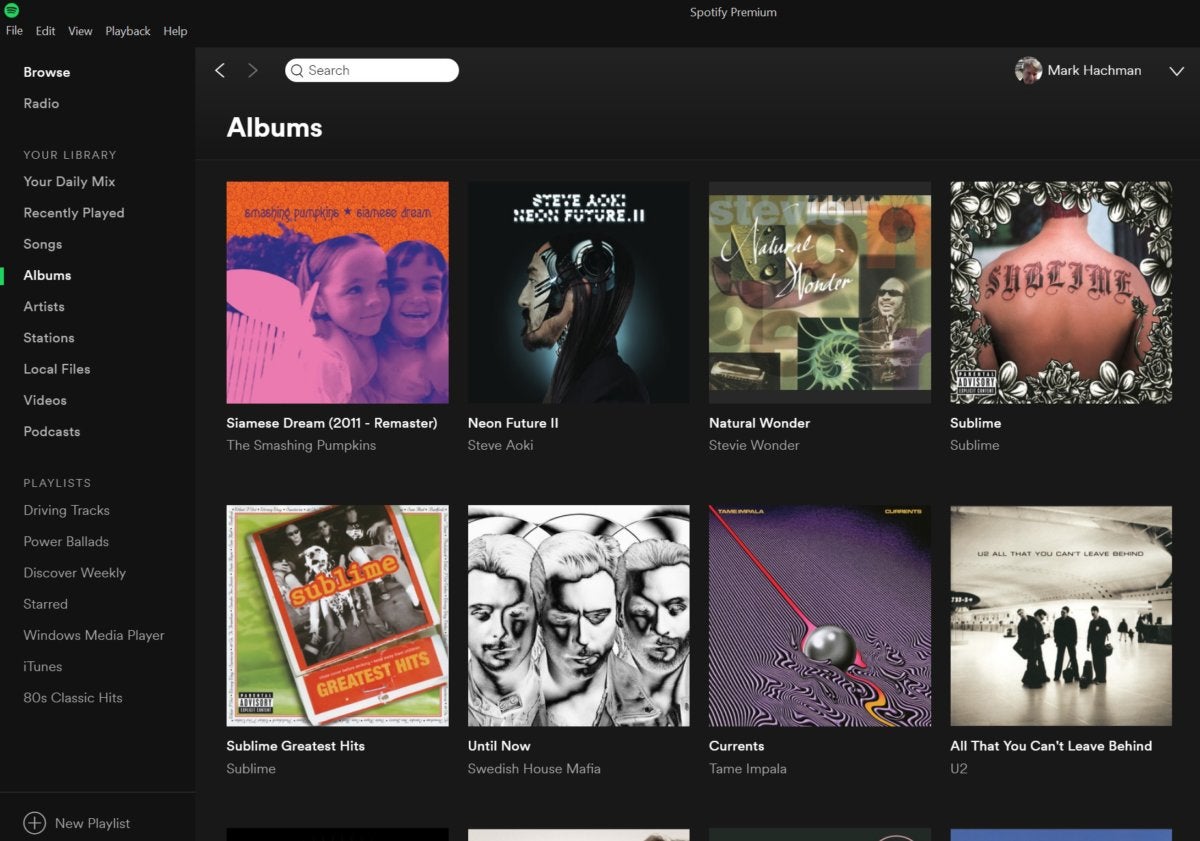Open the Edit menu
The height and width of the screenshot is (841, 1200).
(46, 31)
